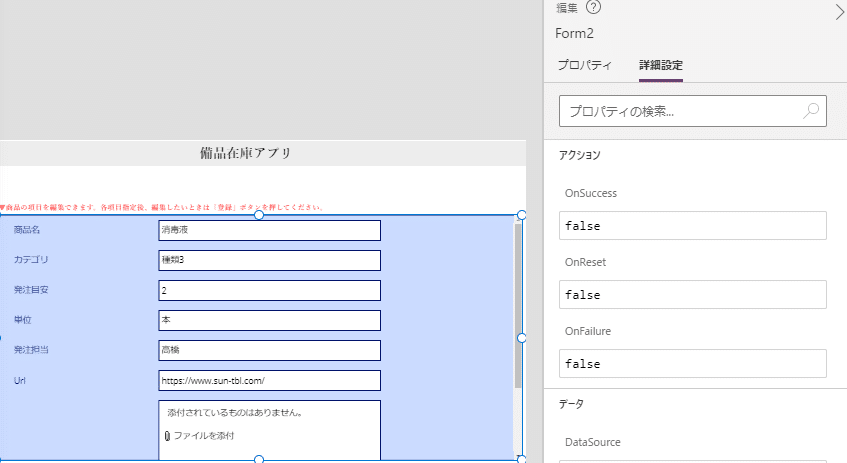This screenshot has height=463, width=847.
Task: Click the 単位 field label
Action: pyautogui.click(x=23, y=320)
